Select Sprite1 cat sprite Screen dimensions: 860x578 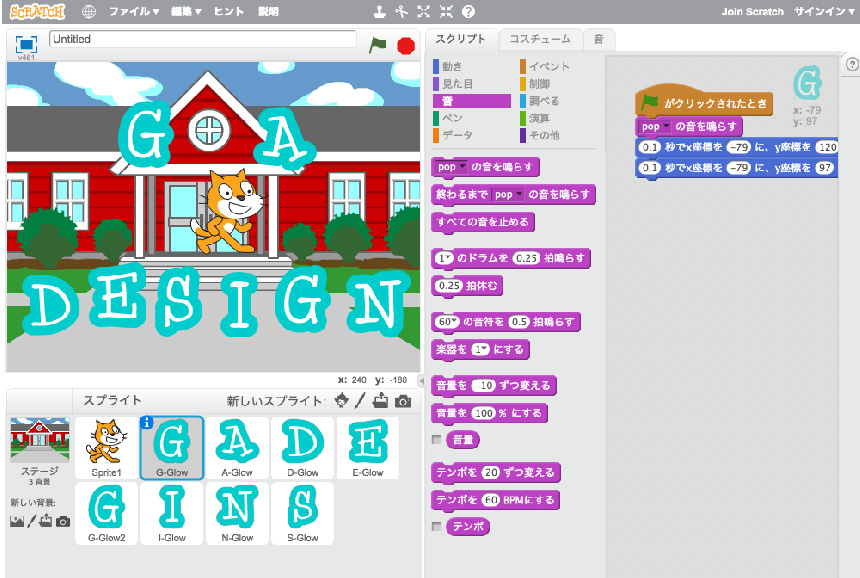[106, 447]
